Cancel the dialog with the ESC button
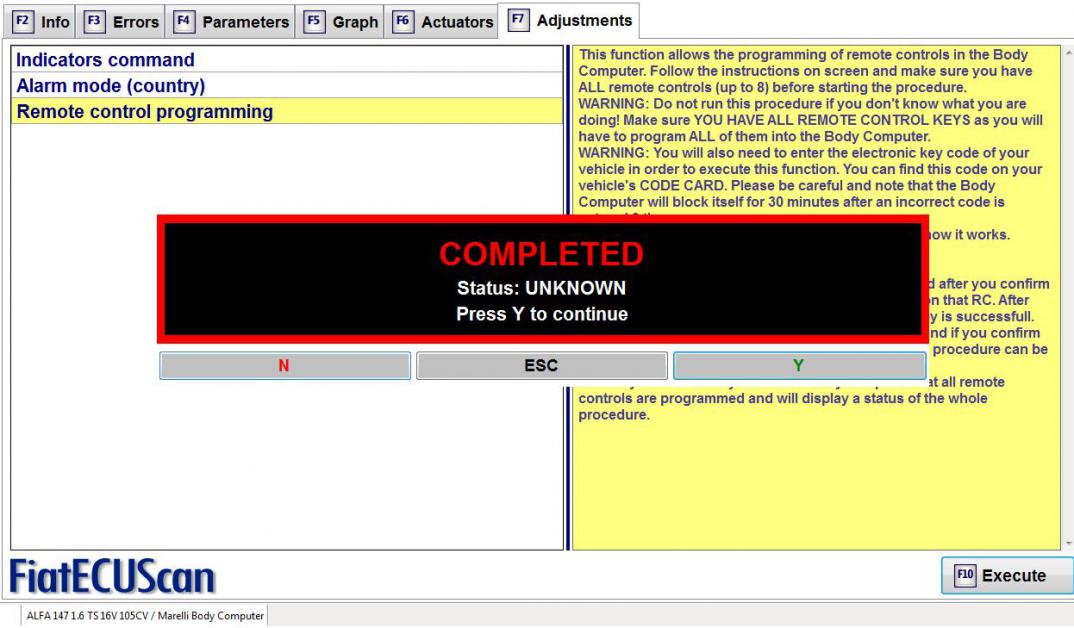The height and width of the screenshot is (628, 1074). (542, 366)
